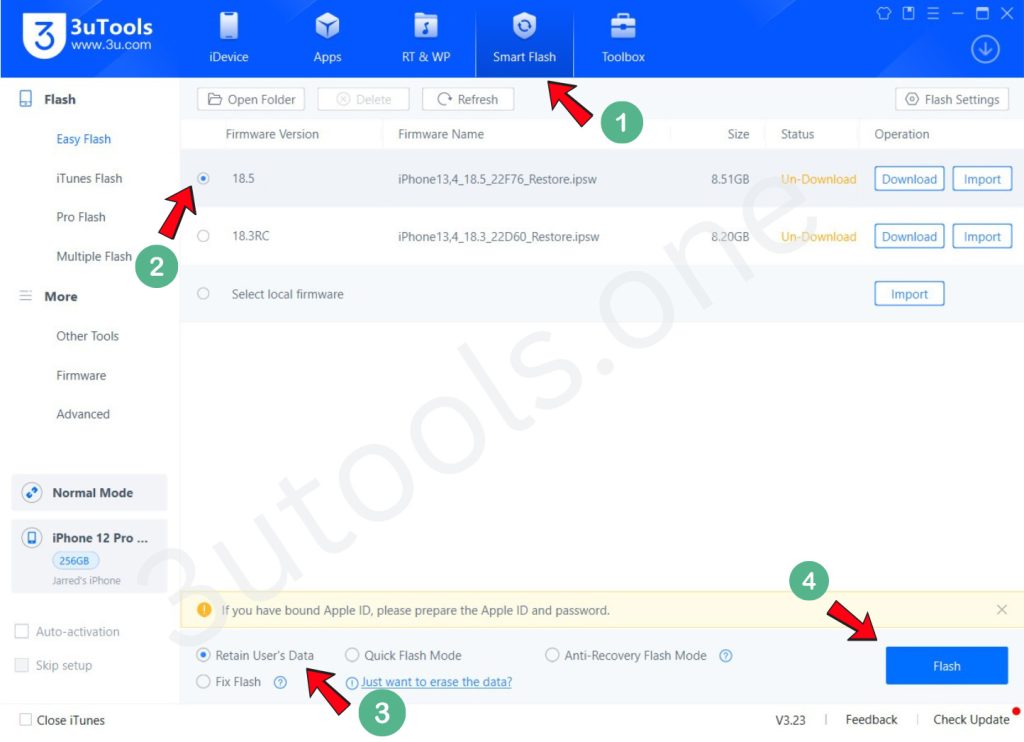Open Easy Flash in sidebar
1024x742 pixels.
(84, 138)
